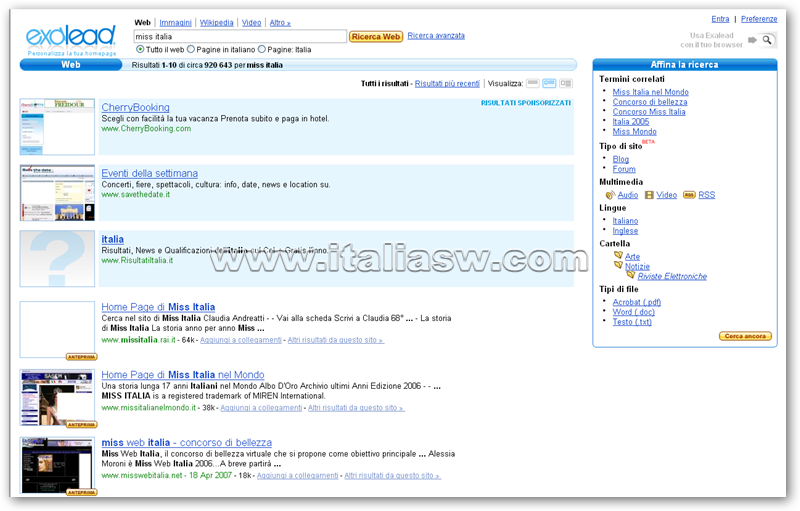Open the italia sponsored result title
Screen dimensions: 800x511
click(x=112, y=239)
